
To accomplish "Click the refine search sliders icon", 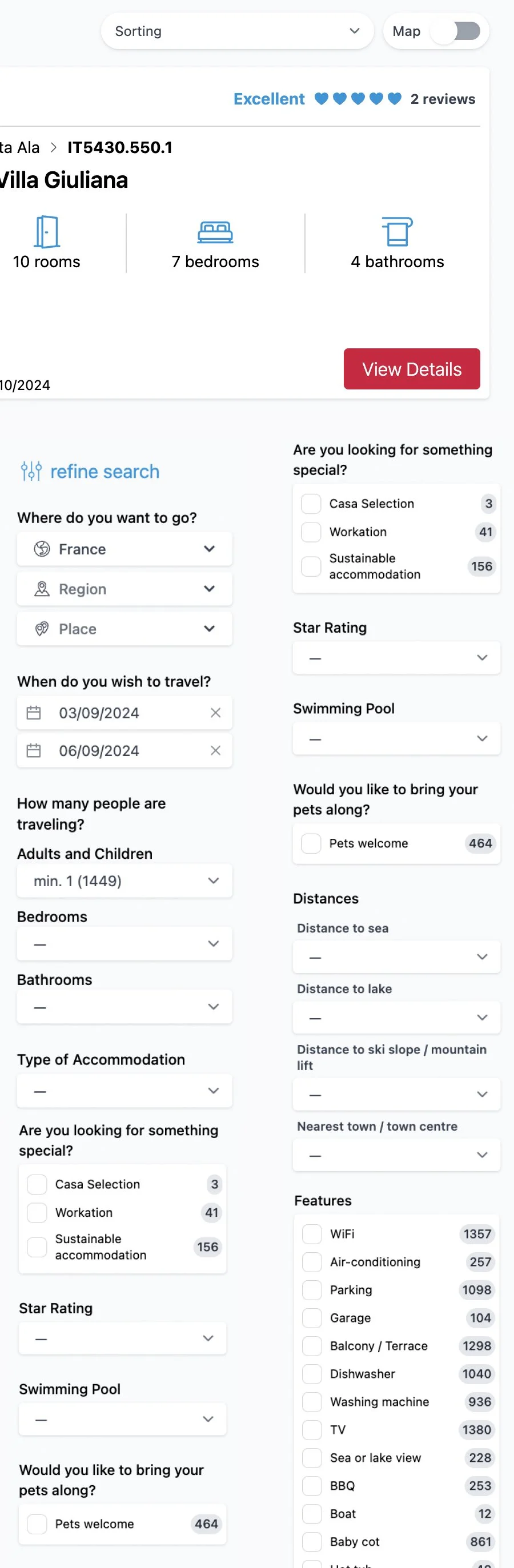I will [x=31, y=471].
